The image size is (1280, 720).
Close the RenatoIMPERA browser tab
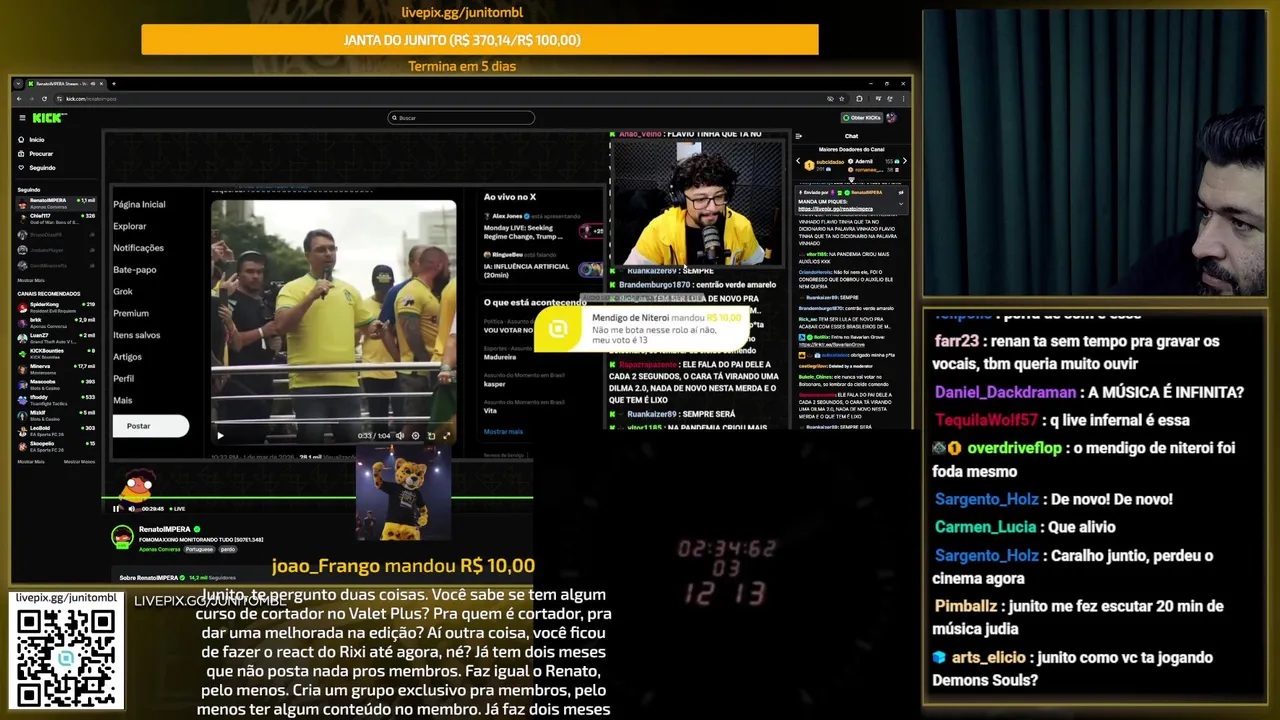coord(103,84)
